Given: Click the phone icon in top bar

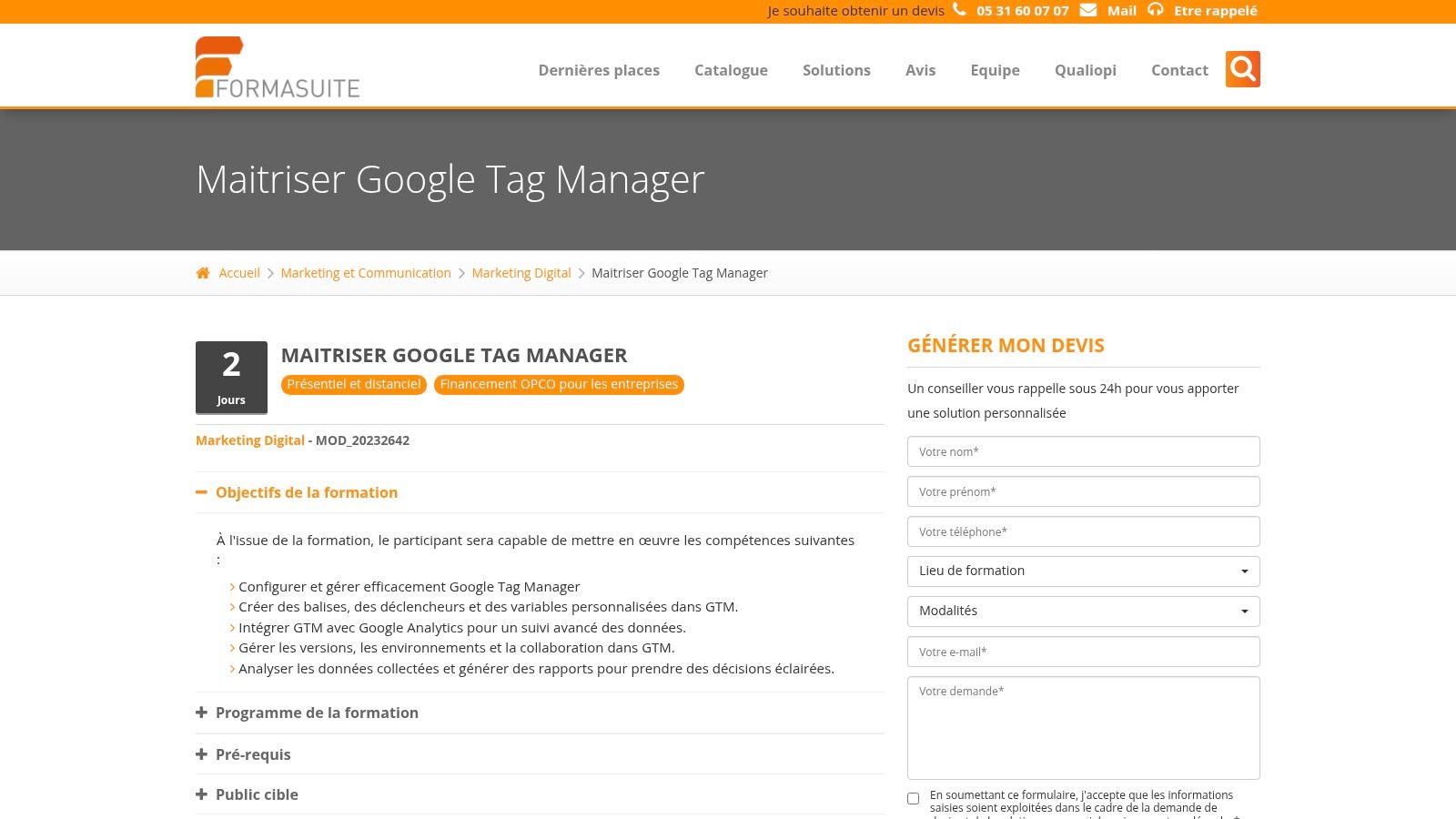Looking at the screenshot, I should [959, 10].
